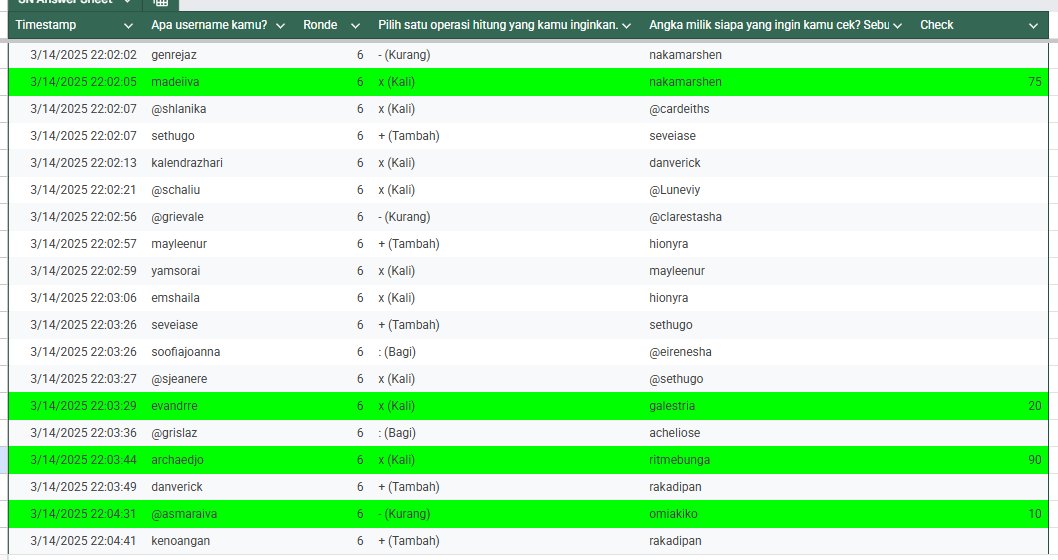This screenshot has width=1058, height=560.
Task: Click target cell '@Luneviy'
Action: [675, 190]
